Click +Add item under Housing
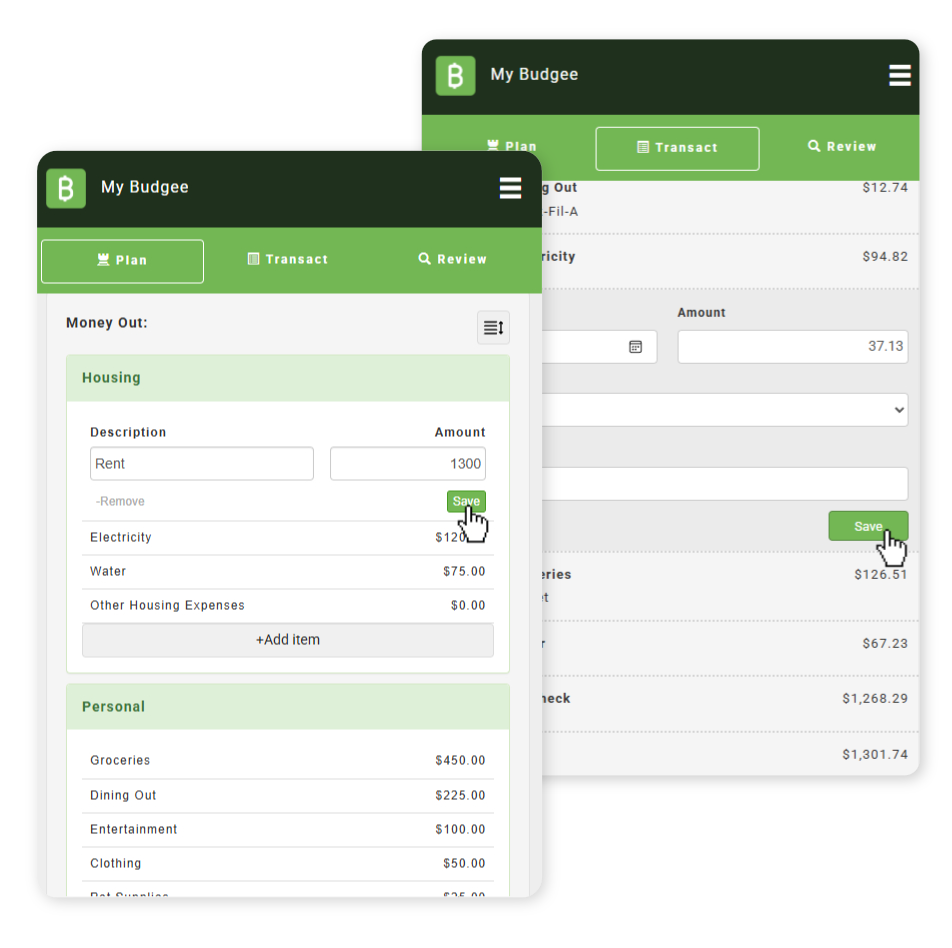 [288, 640]
